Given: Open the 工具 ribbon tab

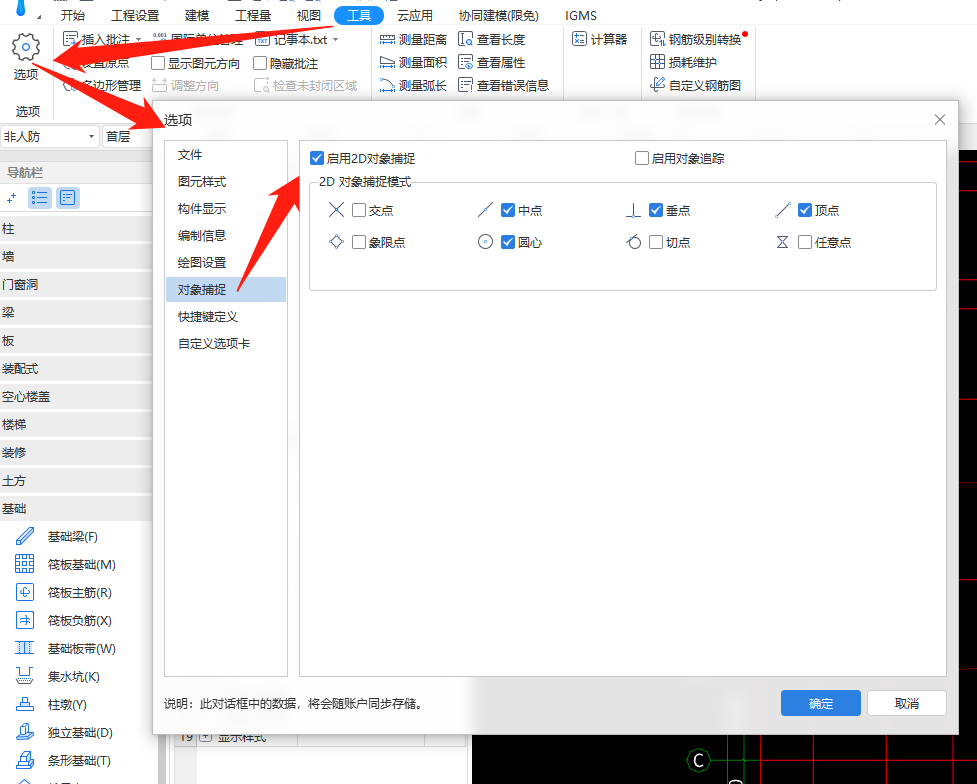Looking at the screenshot, I should [359, 16].
